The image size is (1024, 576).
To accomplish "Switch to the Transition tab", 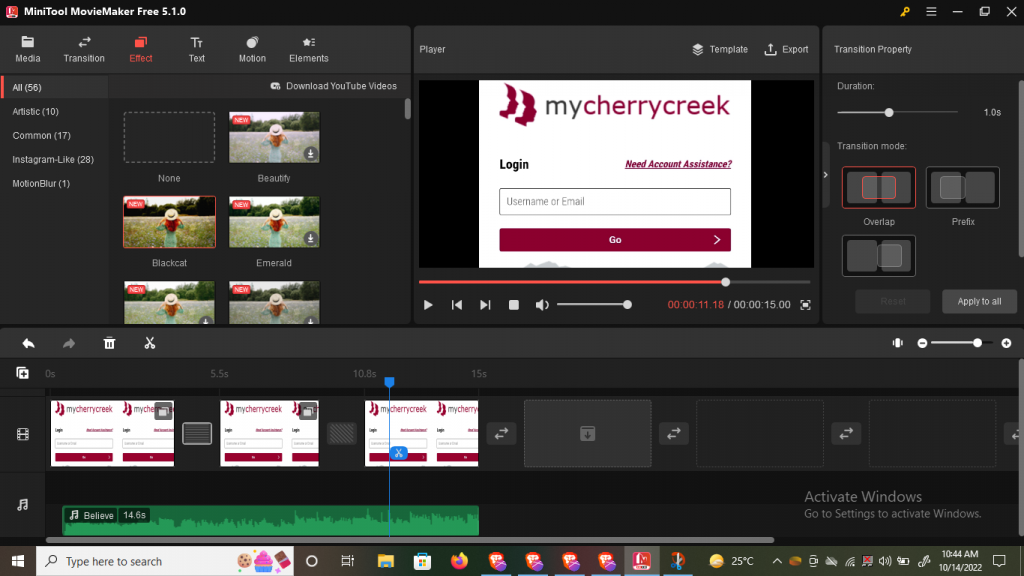I will (x=84, y=50).
